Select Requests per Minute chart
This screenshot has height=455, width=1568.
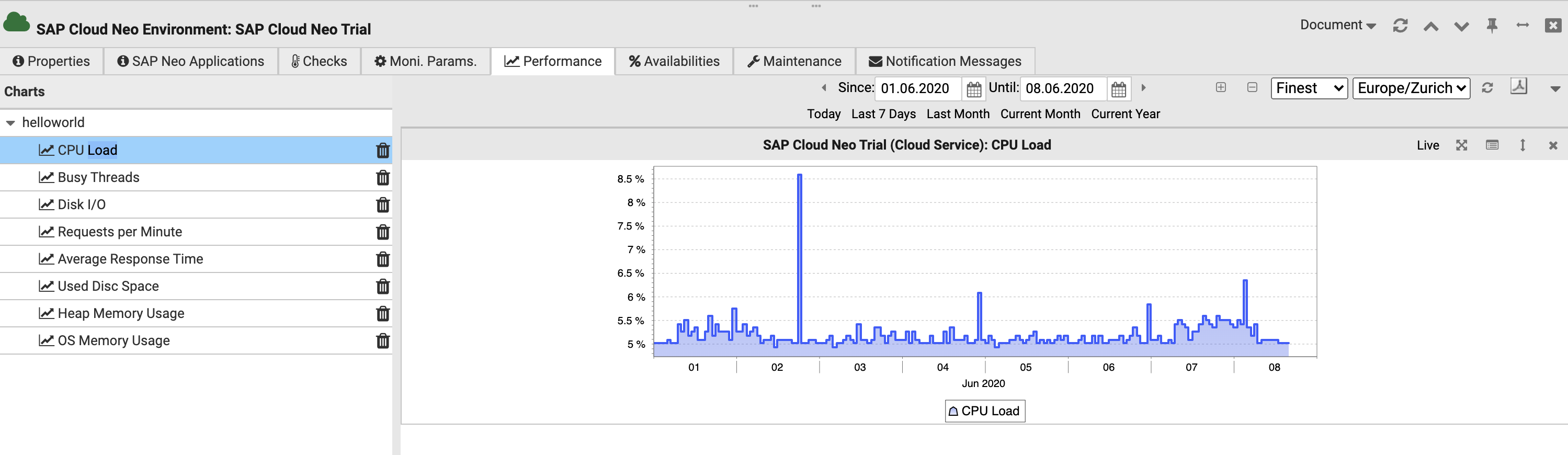(196, 232)
